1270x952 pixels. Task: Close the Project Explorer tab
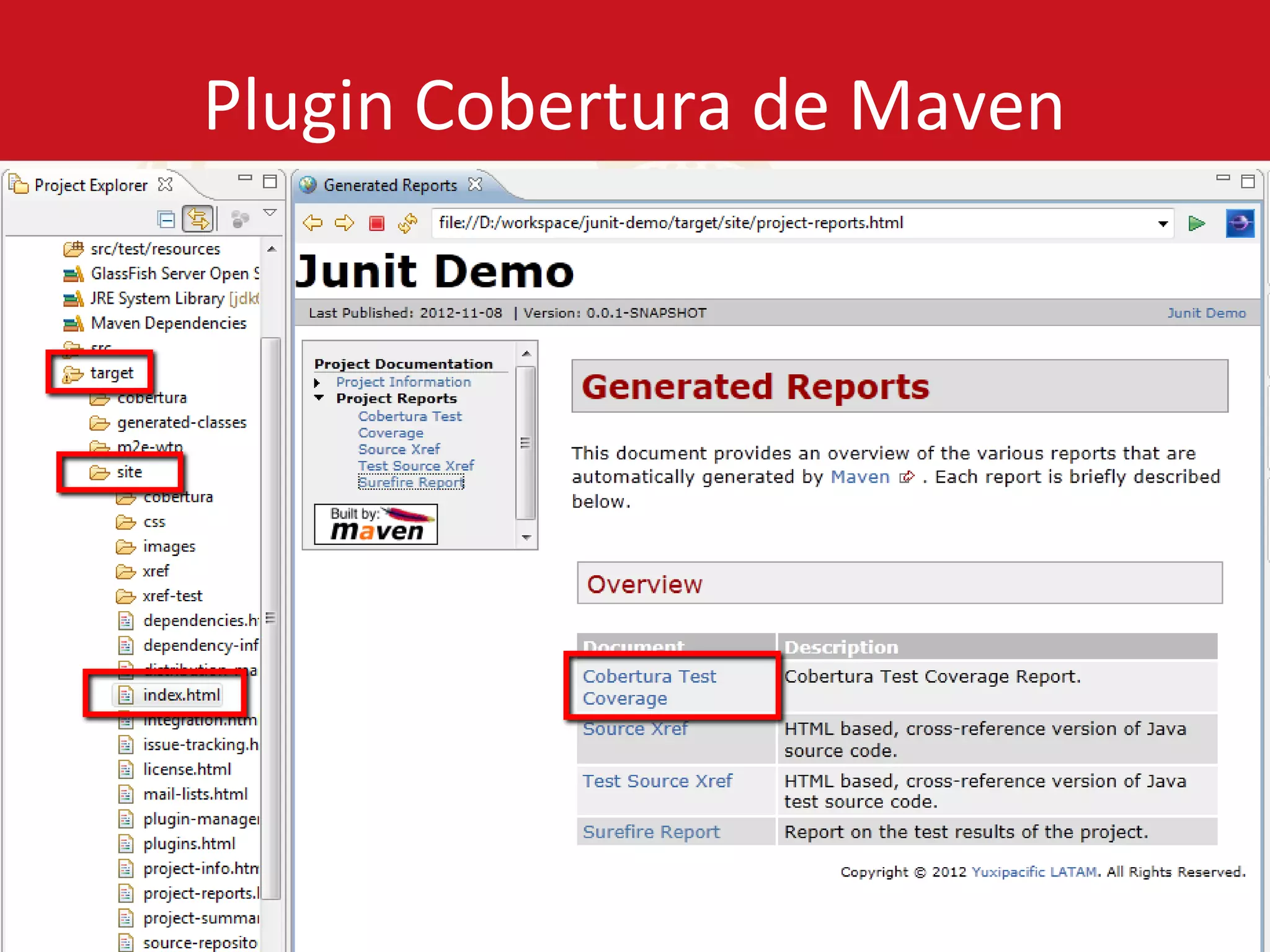(165, 184)
